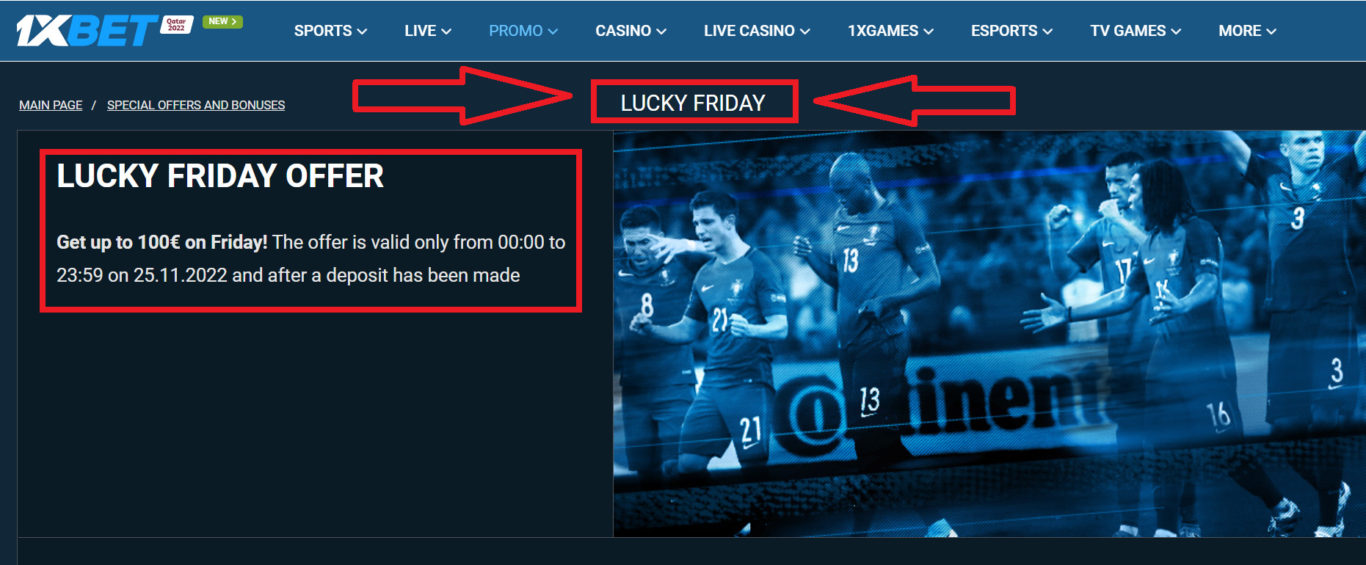The image size is (1366, 565).
Task: Open the PROMO dropdown
Action: [x=523, y=31]
